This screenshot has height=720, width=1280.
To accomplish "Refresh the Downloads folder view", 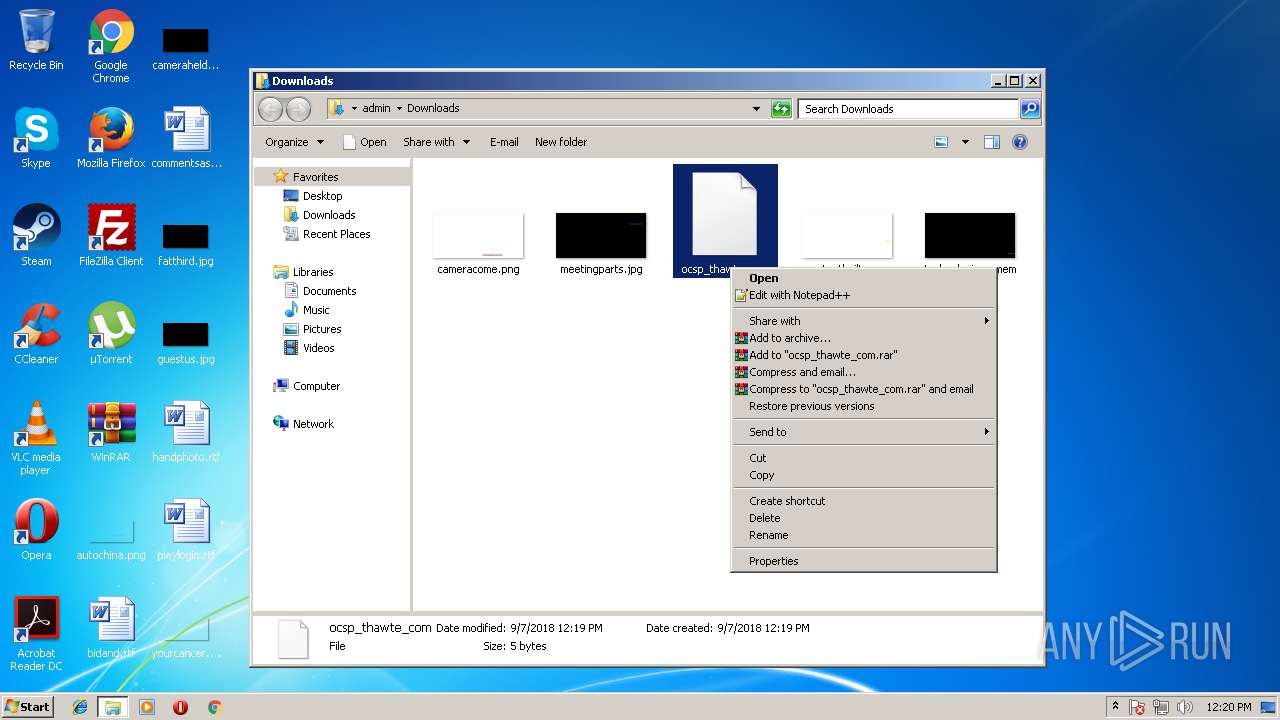I will (781, 109).
